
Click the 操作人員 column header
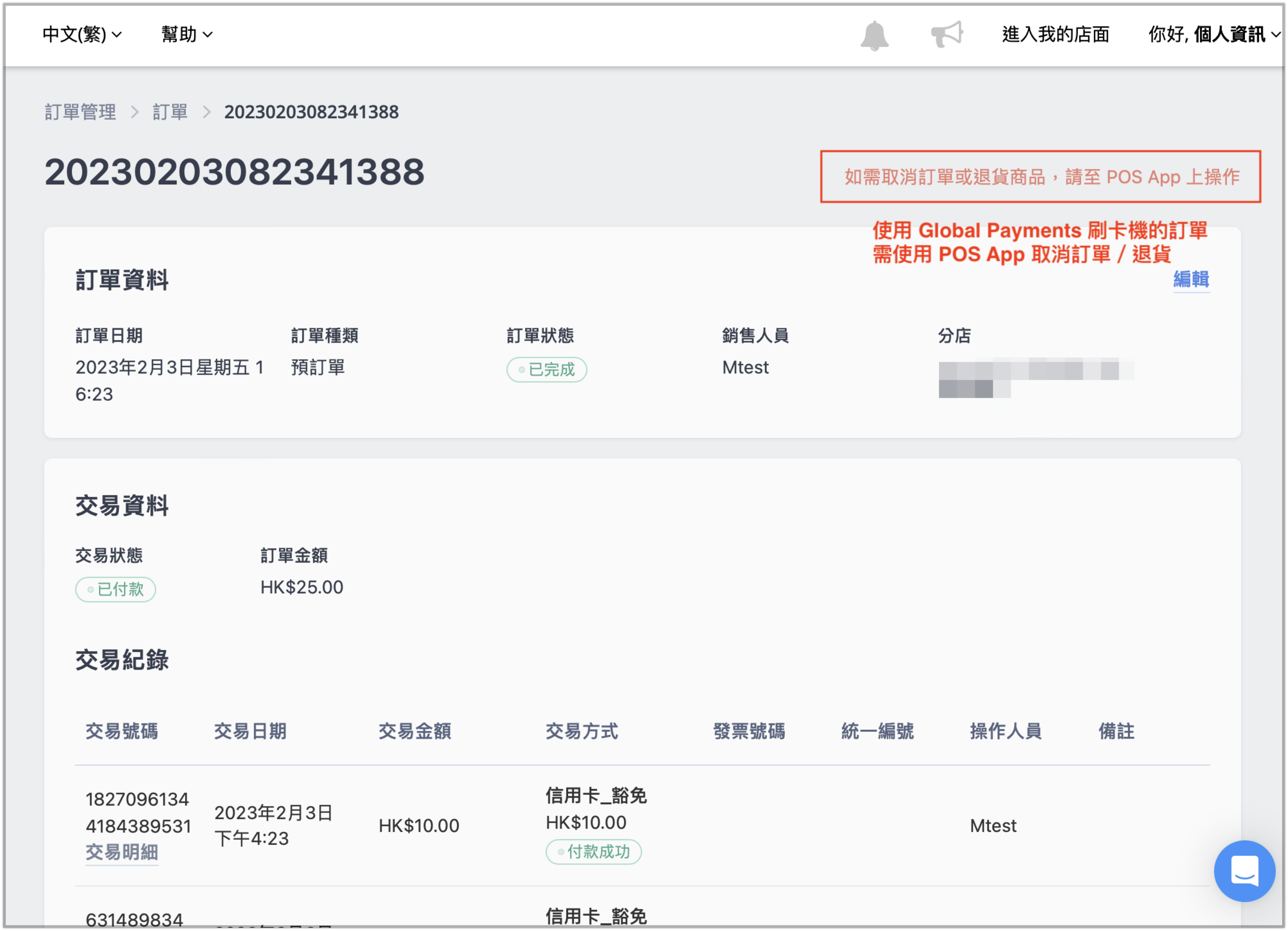pos(1006,731)
